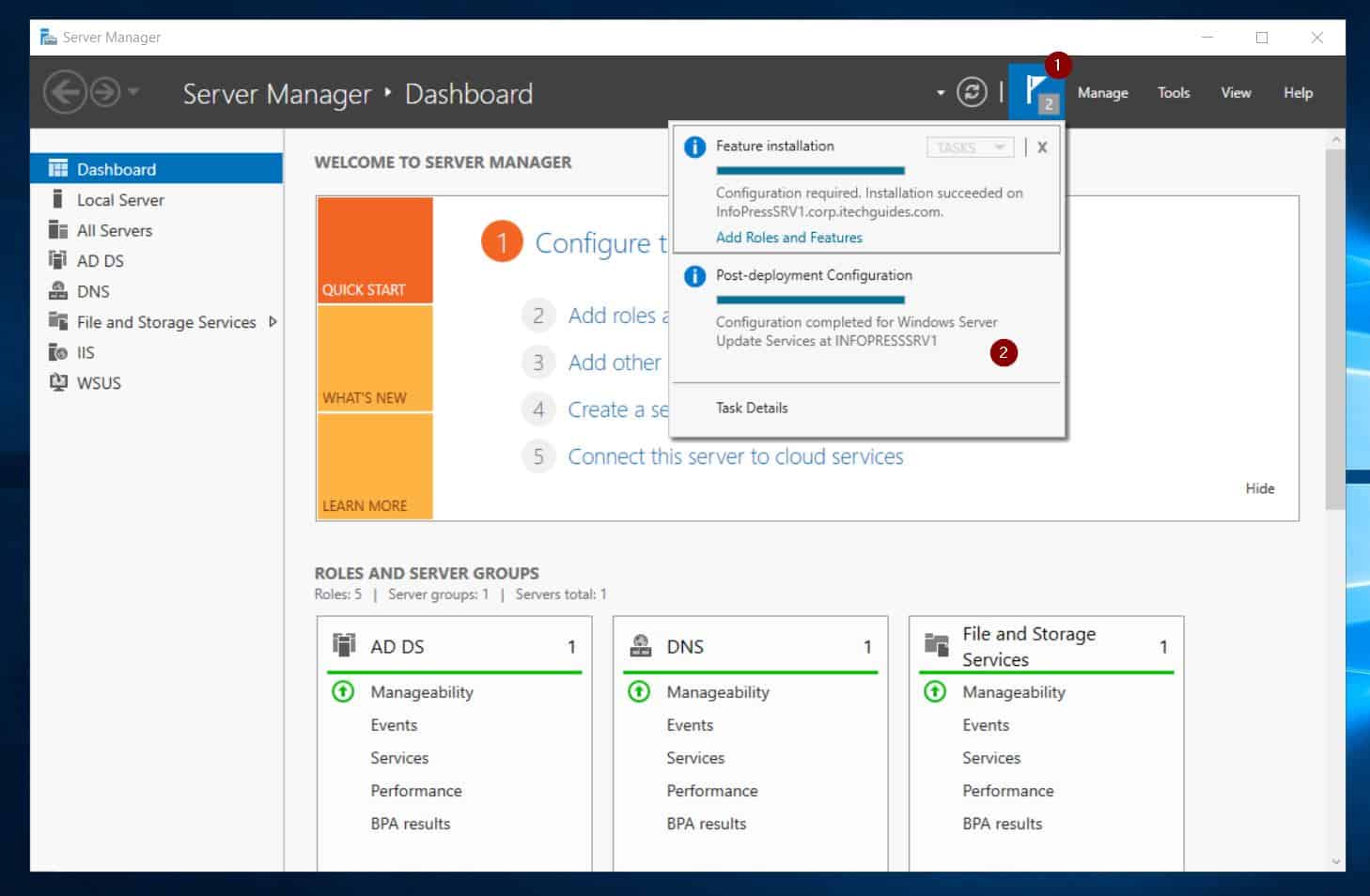Viewport: 1370px width, 896px height.
Task: Open the Notifications flag icon
Action: tap(1036, 92)
